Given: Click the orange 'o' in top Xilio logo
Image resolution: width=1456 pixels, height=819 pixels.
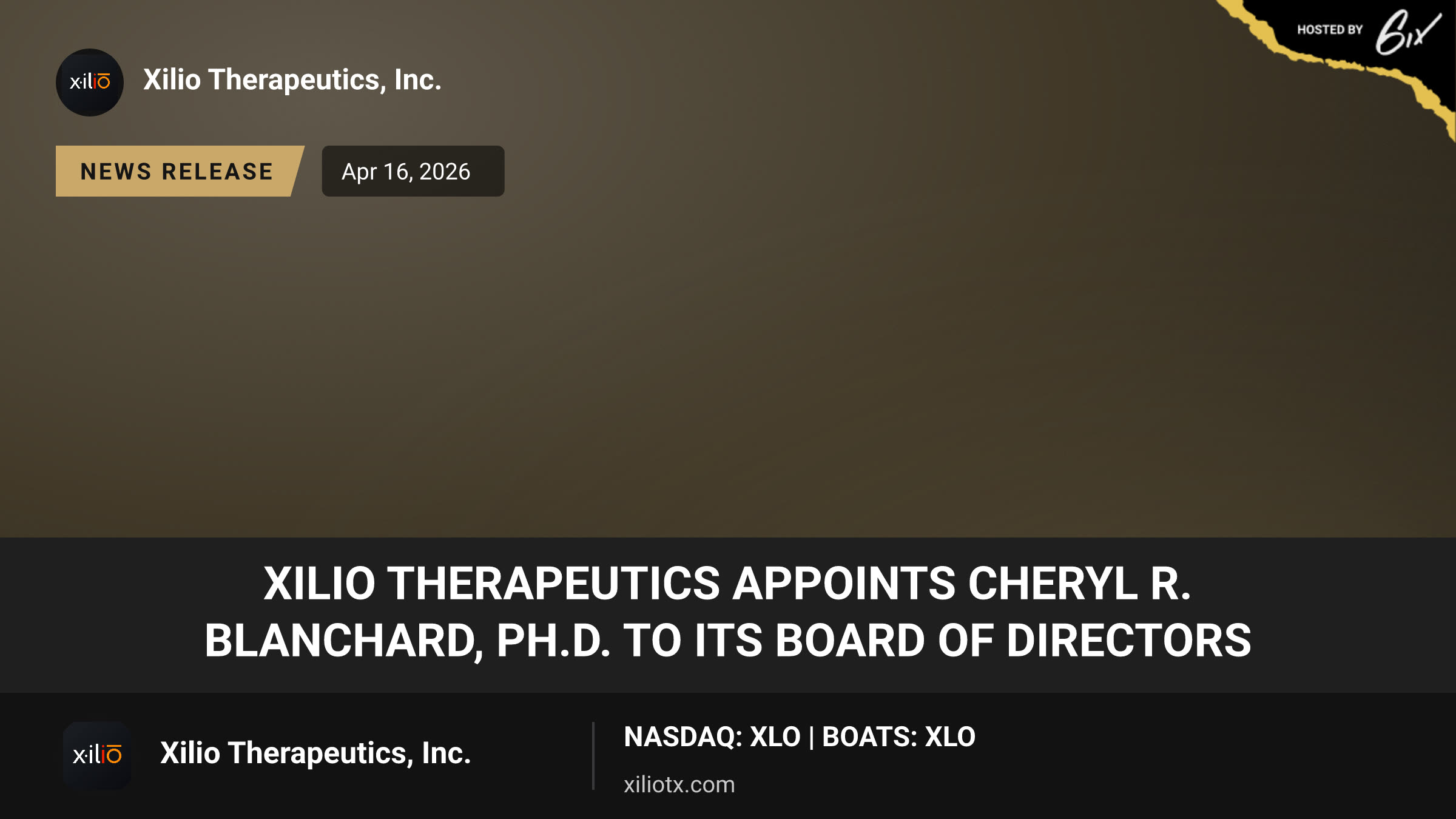Looking at the screenshot, I should point(104,81).
